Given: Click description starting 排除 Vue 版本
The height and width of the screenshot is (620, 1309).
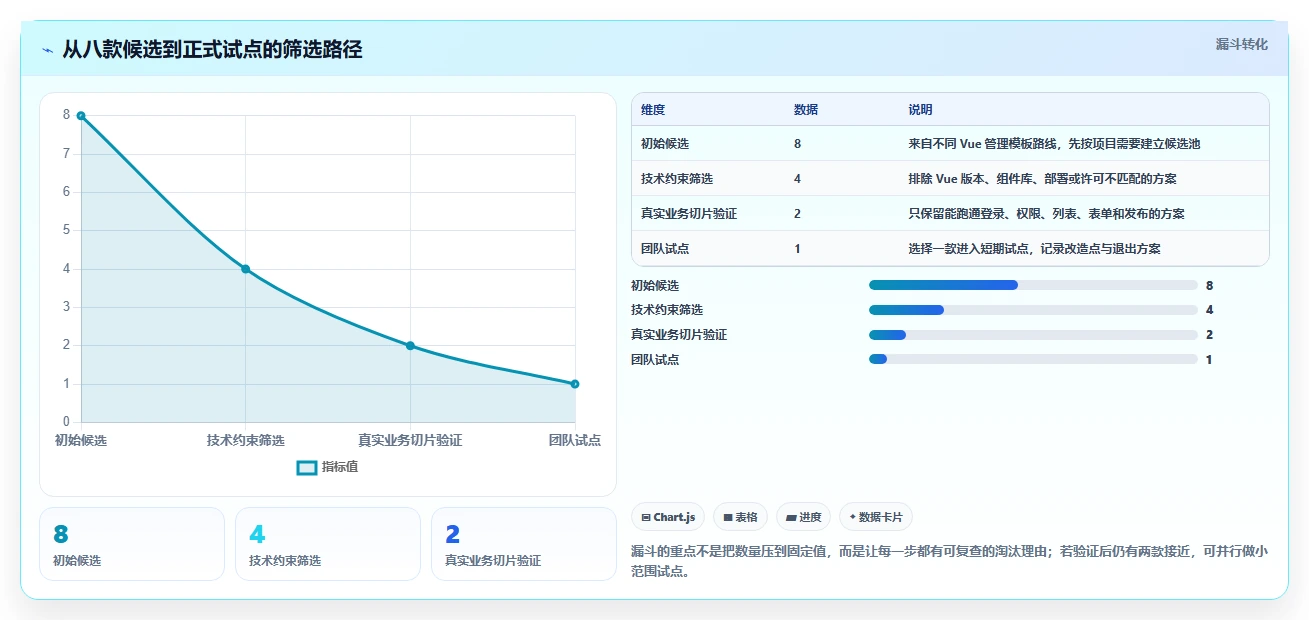Looking at the screenshot, I should (1042, 179).
